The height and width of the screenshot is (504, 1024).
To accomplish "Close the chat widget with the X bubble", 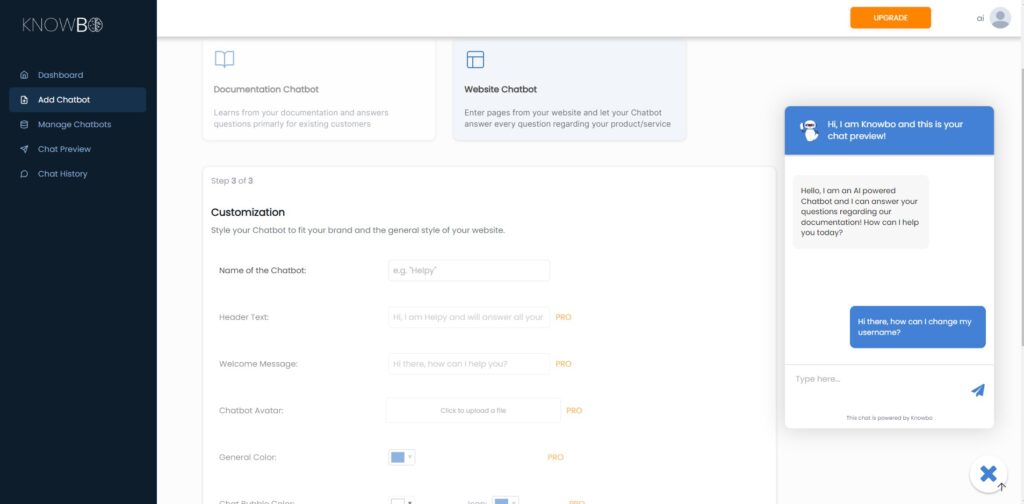I will (989, 474).
